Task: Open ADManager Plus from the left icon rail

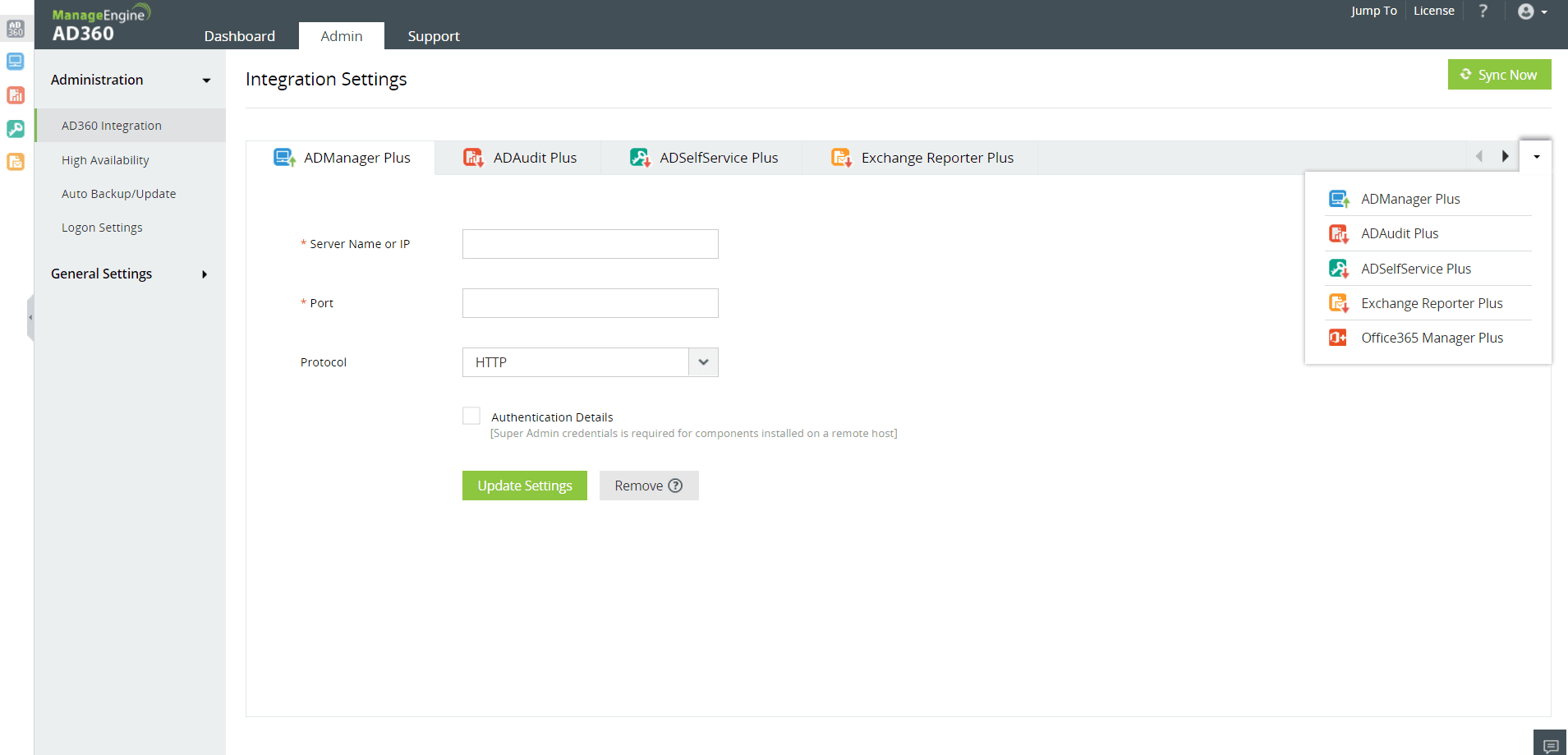Action: [16, 61]
